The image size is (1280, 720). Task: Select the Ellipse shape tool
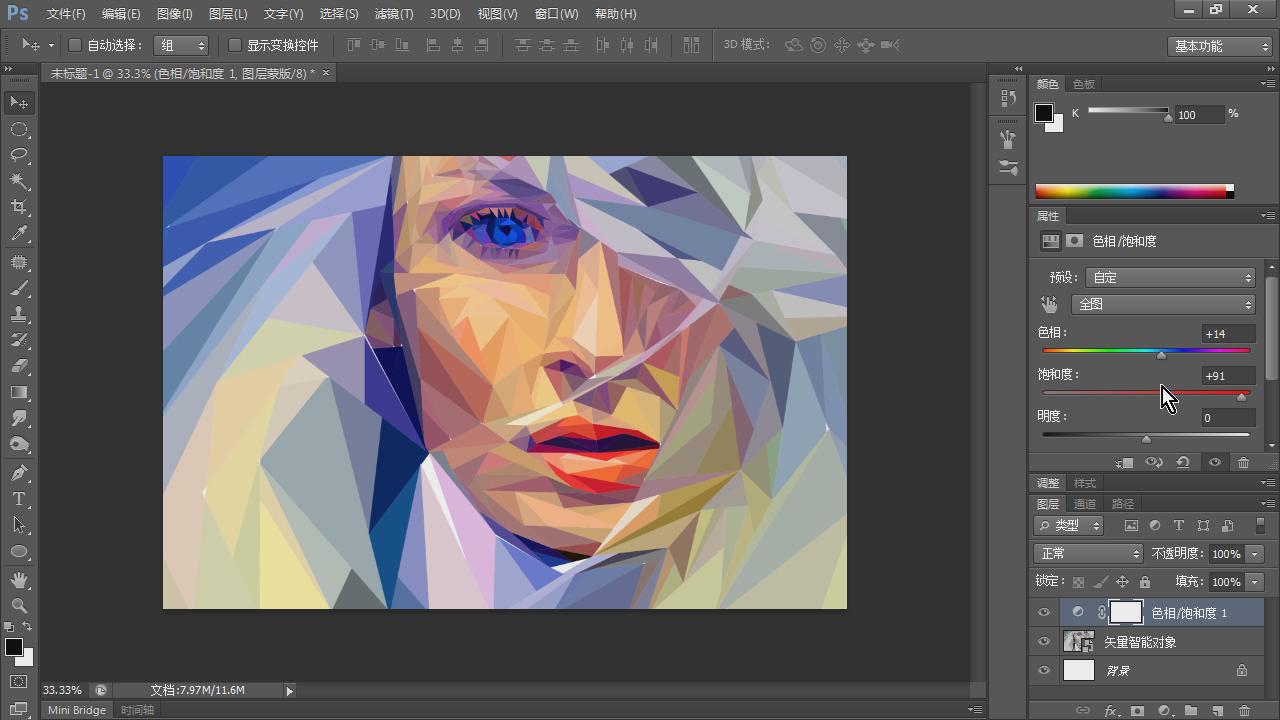(19, 551)
